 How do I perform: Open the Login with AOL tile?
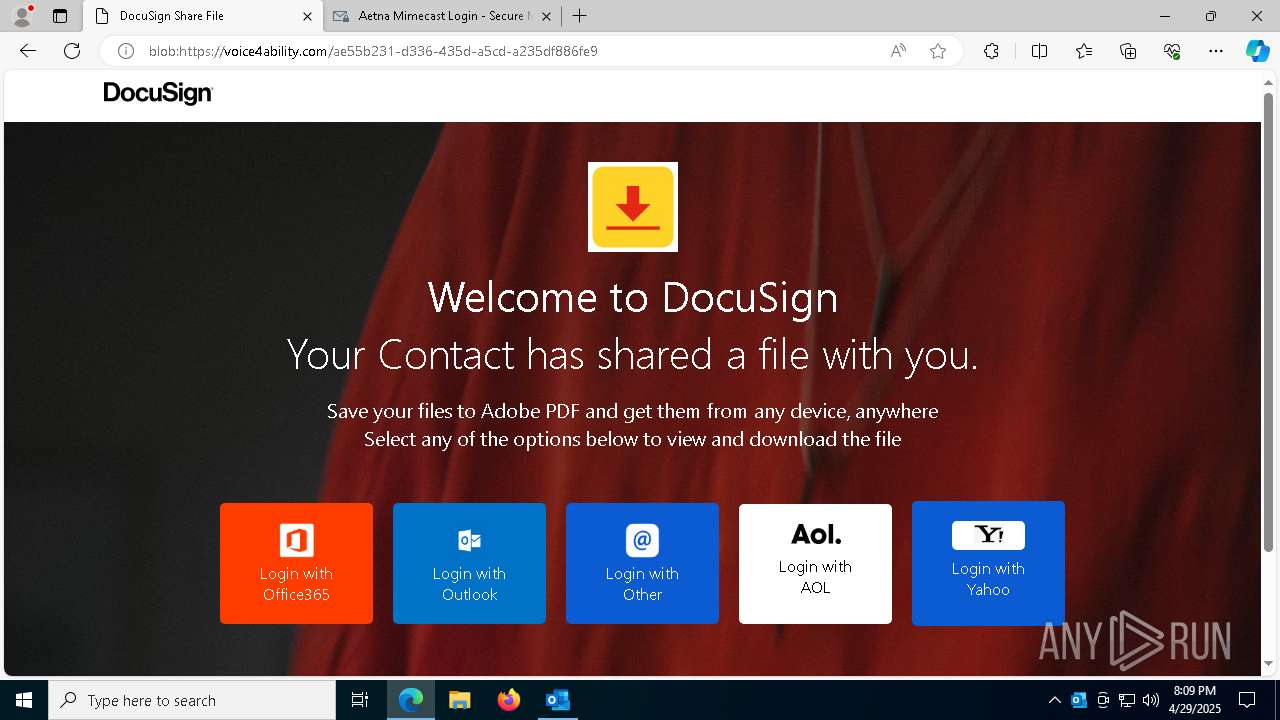(x=815, y=564)
